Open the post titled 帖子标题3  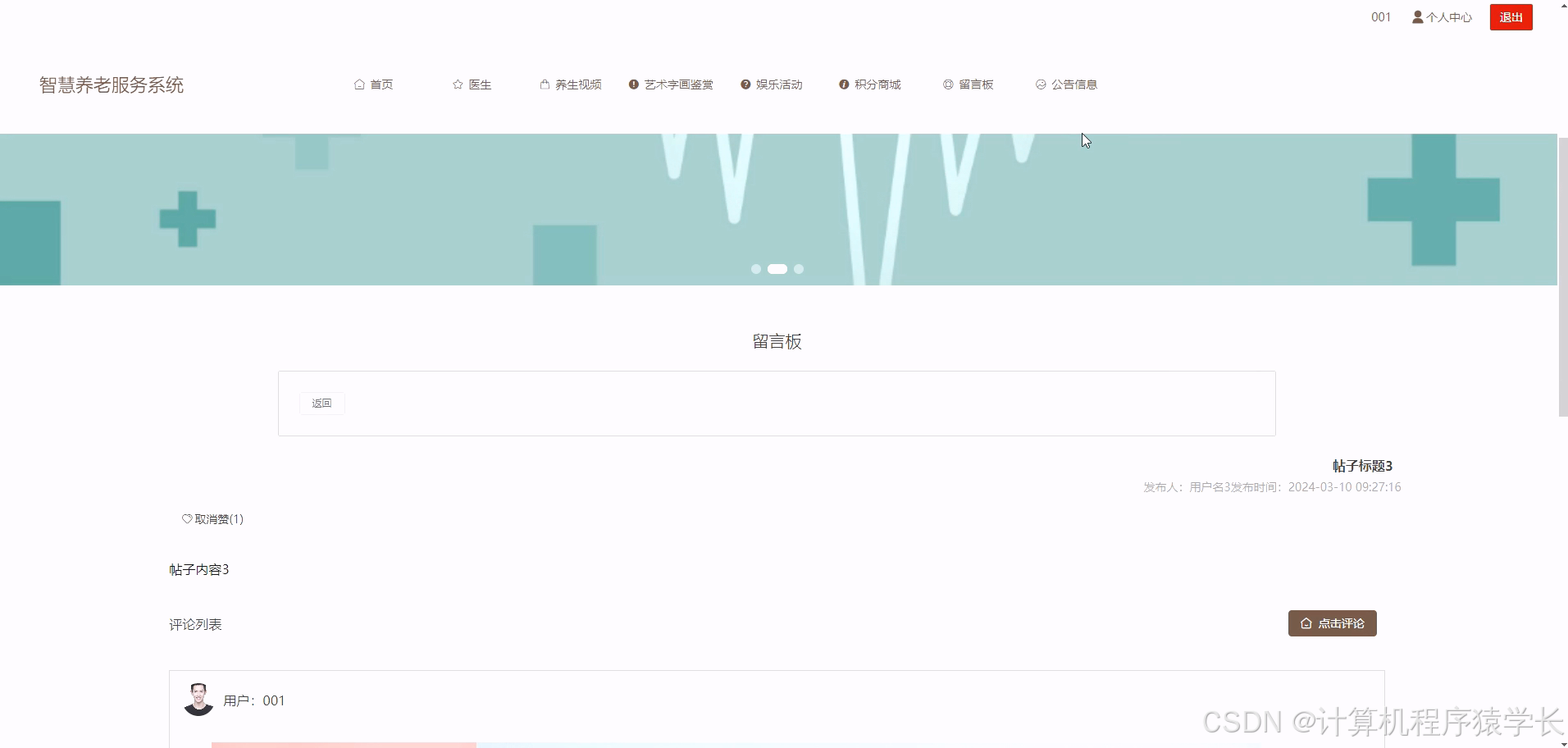tap(1362, 465)
